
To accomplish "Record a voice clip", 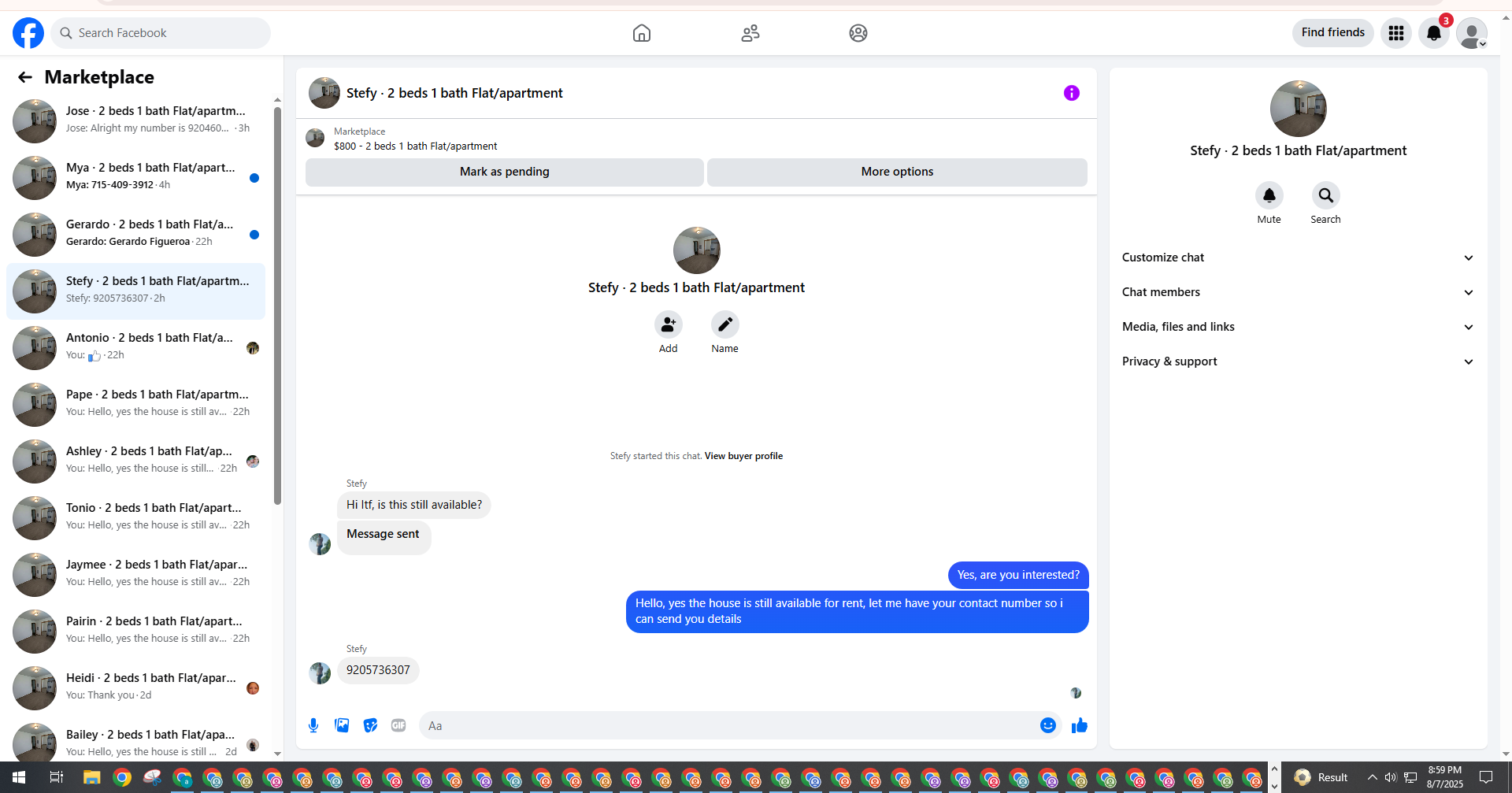I will click(313, 725).
